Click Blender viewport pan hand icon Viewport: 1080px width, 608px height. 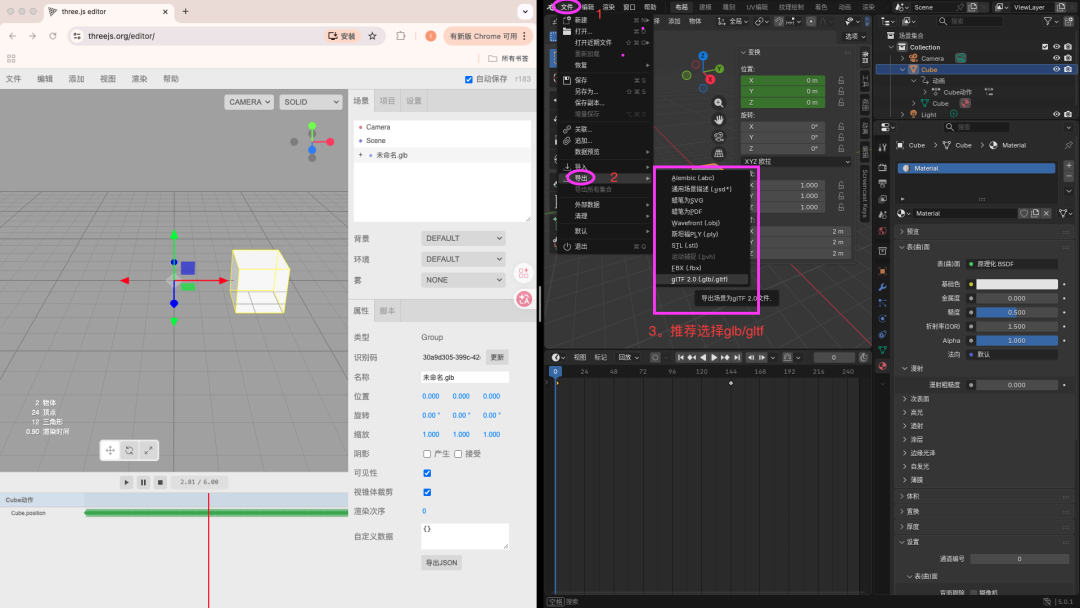[718, 120]
